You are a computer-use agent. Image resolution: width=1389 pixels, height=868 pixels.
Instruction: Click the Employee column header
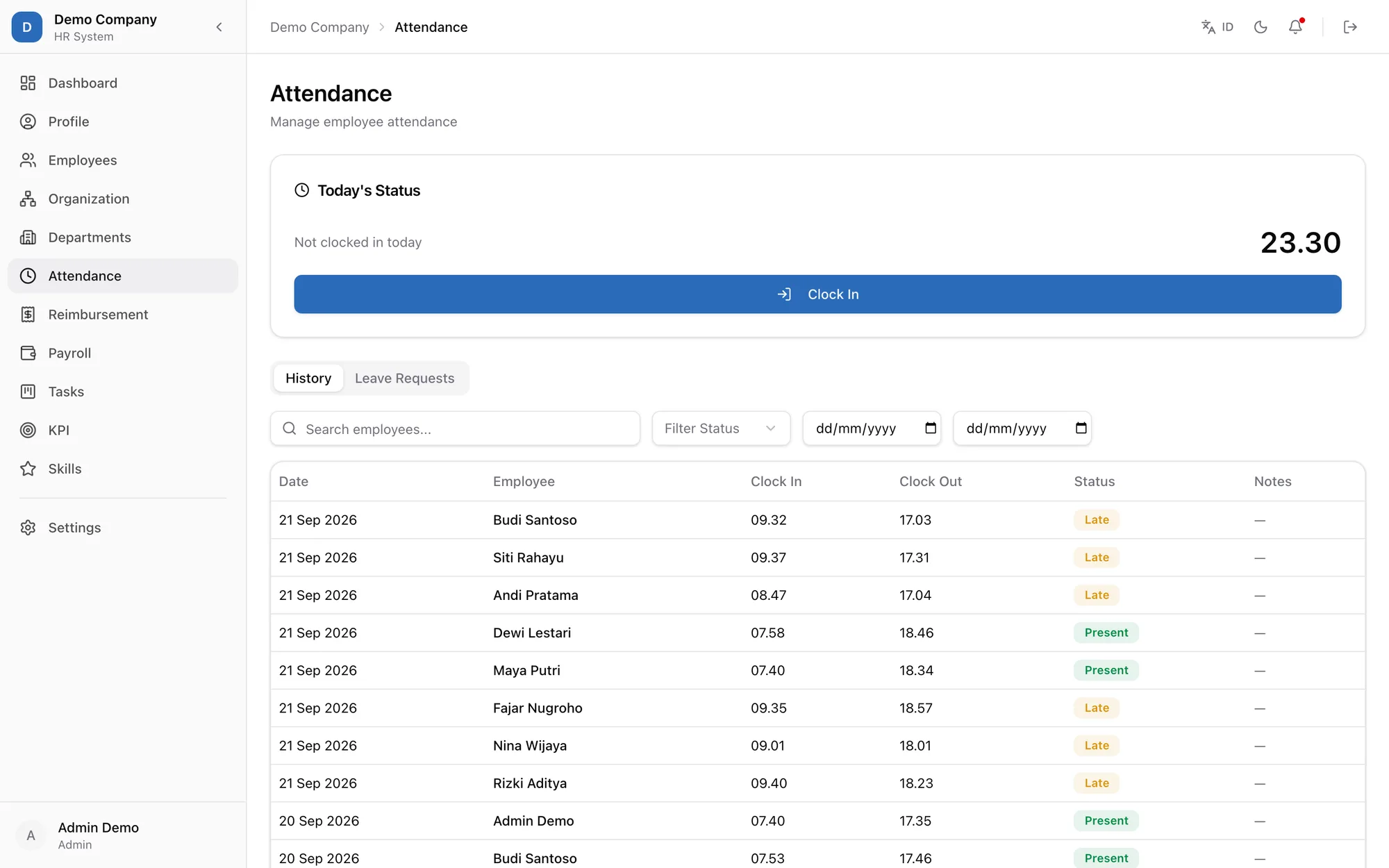[x=524, y=481]
